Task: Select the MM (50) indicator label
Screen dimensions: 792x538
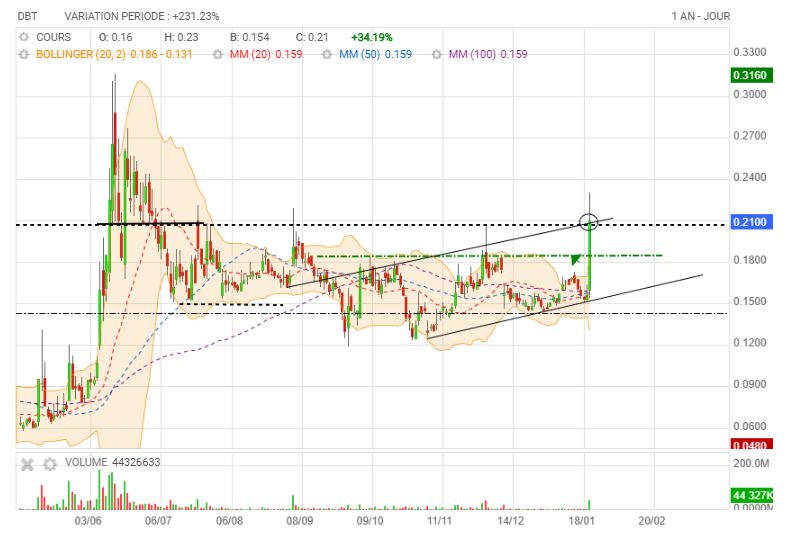Action: (359, 54)
